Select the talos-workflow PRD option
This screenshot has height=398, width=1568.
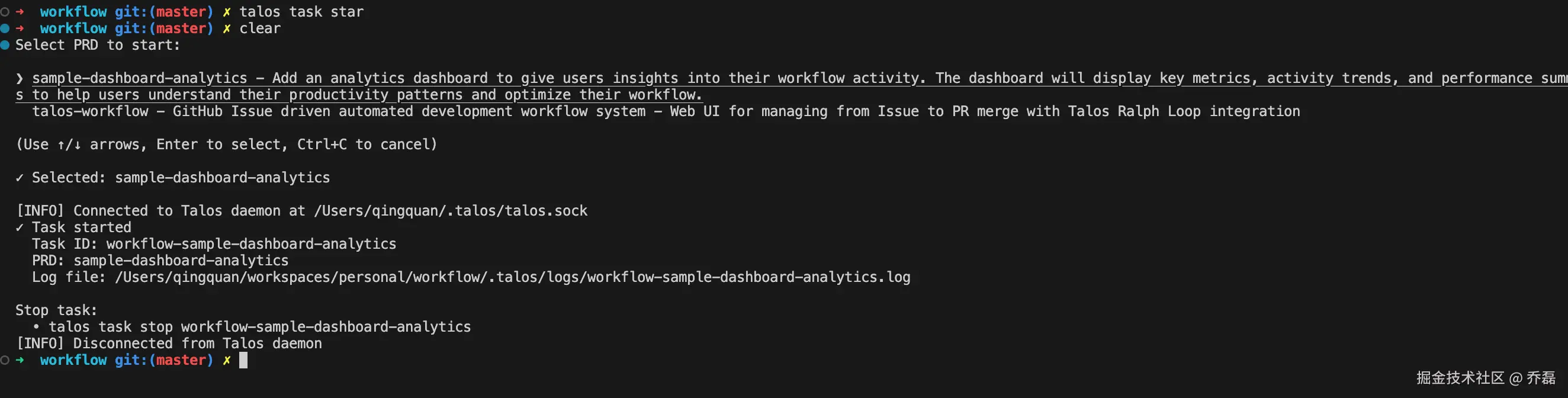coord(90,111)
